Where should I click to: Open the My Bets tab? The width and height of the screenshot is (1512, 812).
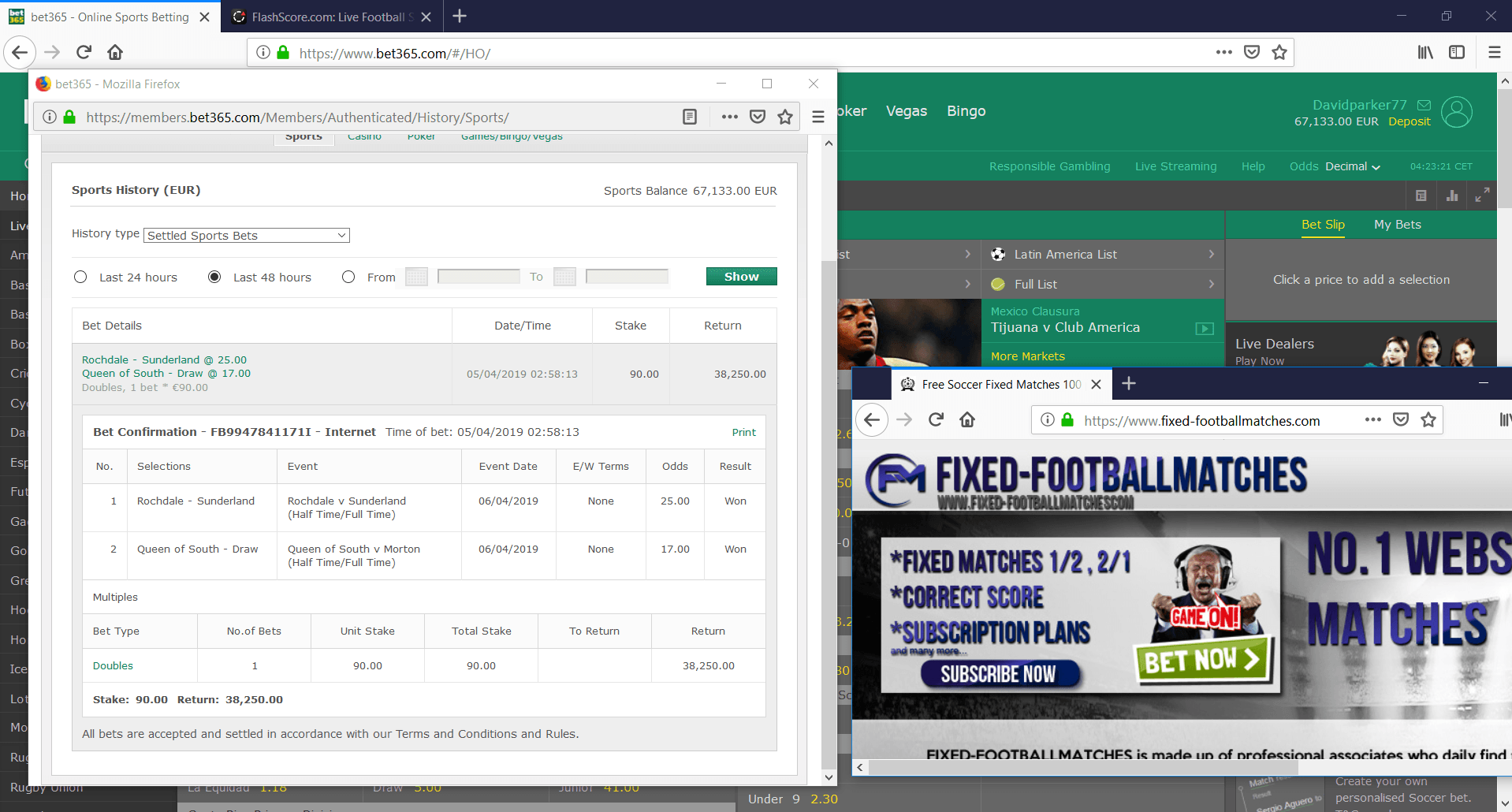(1398, 225)
